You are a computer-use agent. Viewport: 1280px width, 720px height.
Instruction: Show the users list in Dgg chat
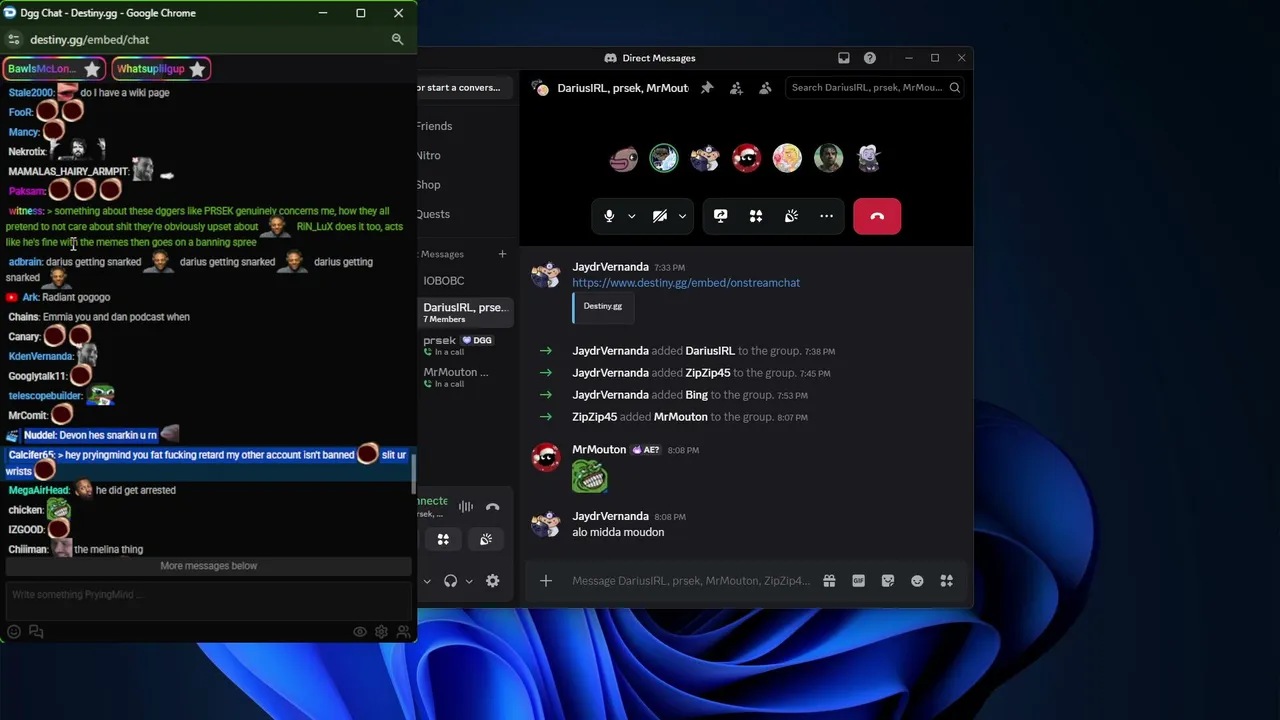pyautogui.click(x=403, y=632)
